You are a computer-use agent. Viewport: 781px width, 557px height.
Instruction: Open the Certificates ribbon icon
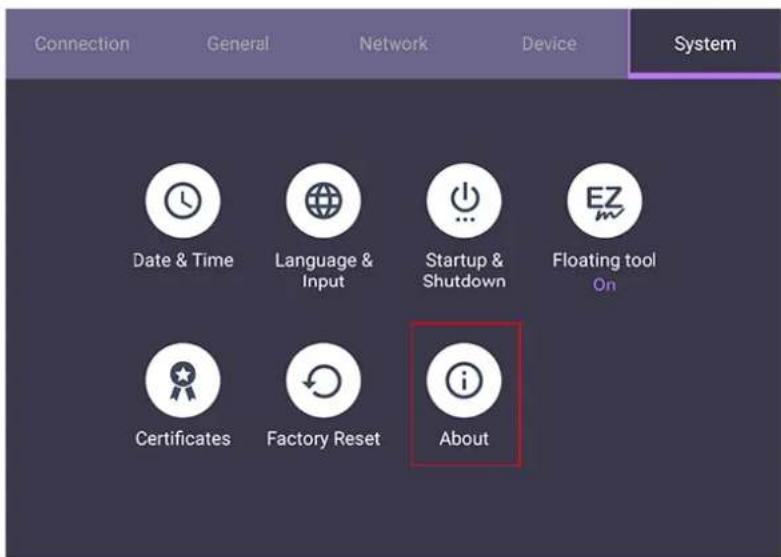[183, 380]
